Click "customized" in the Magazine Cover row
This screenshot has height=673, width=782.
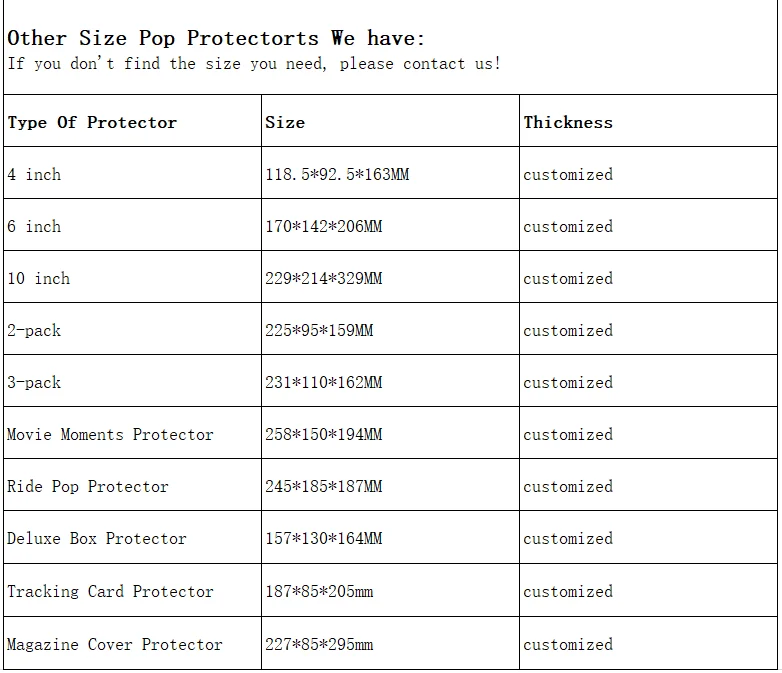568,645
